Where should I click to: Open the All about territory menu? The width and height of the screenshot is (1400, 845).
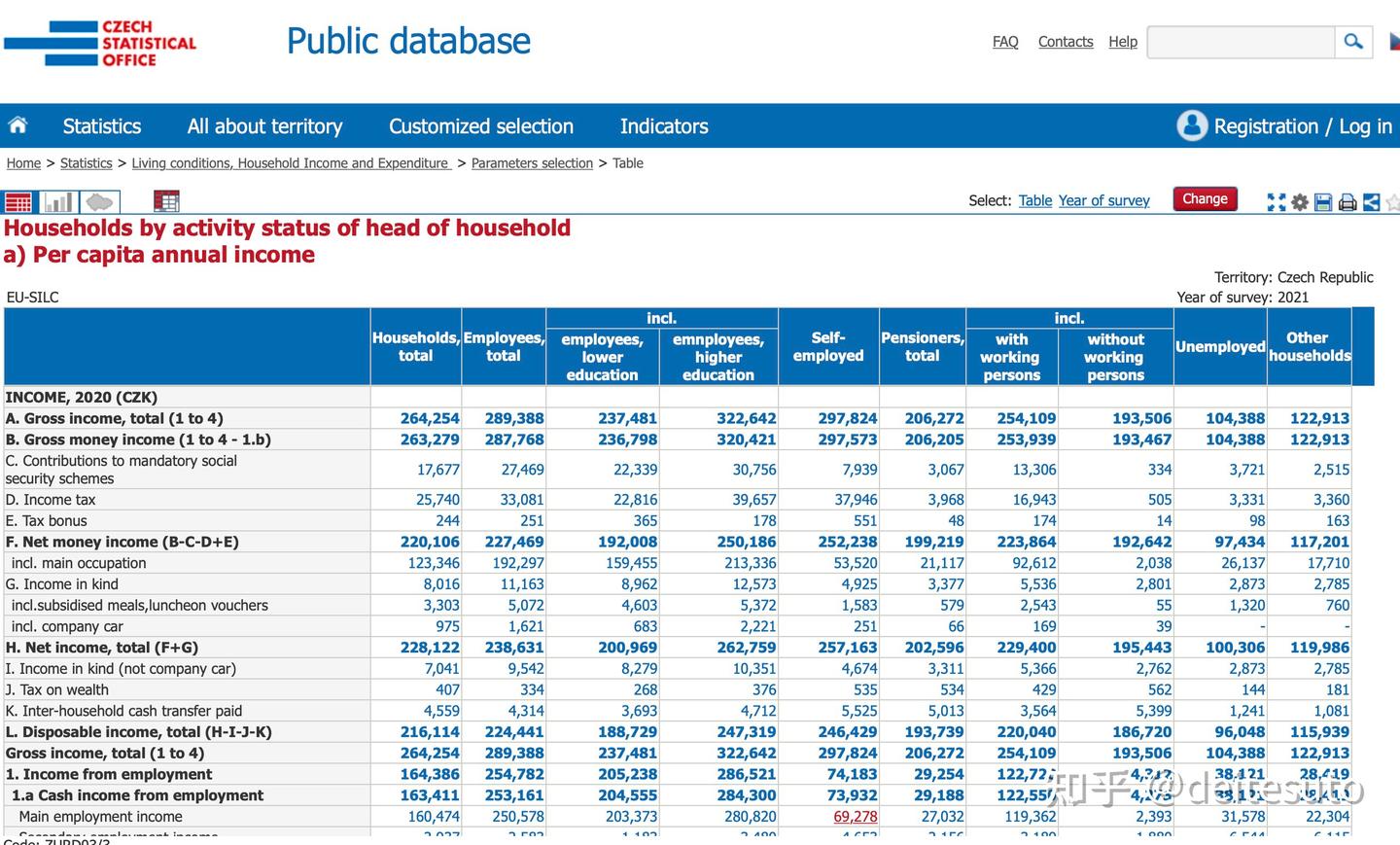(264, 126)
